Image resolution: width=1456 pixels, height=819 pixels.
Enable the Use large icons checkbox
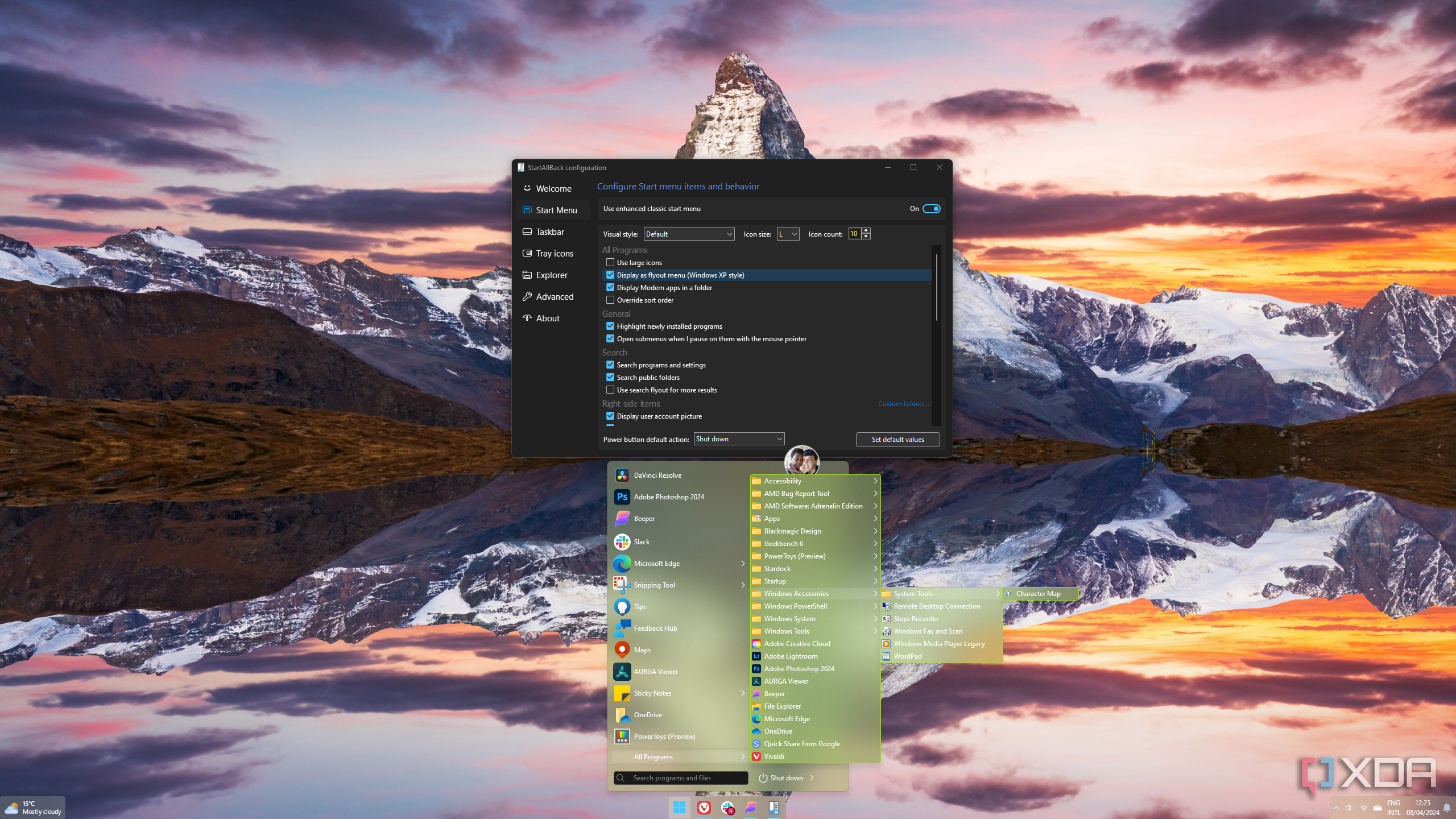pos(610,263)
